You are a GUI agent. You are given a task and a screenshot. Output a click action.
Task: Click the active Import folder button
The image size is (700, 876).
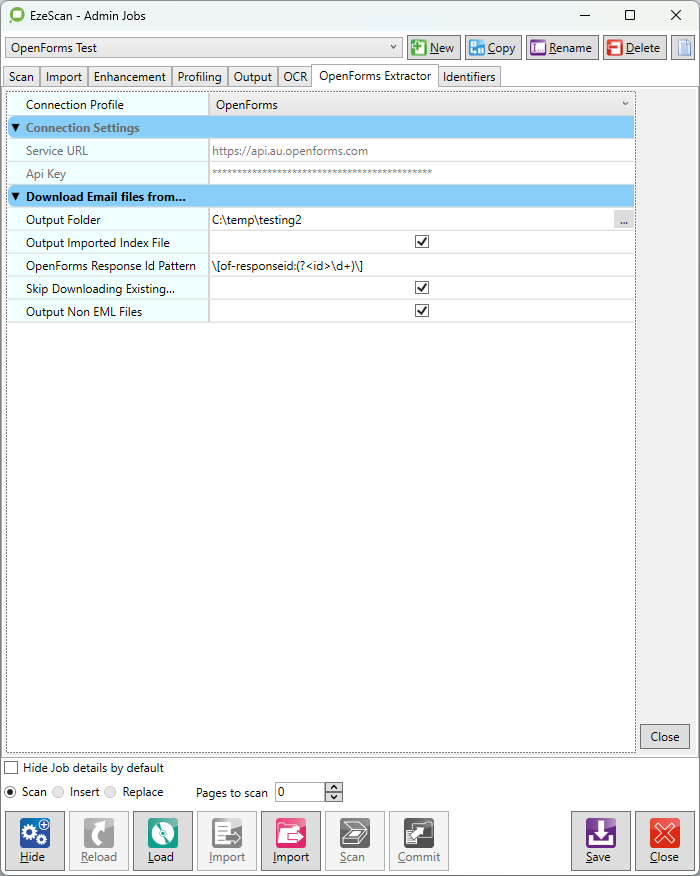(290, 840)
